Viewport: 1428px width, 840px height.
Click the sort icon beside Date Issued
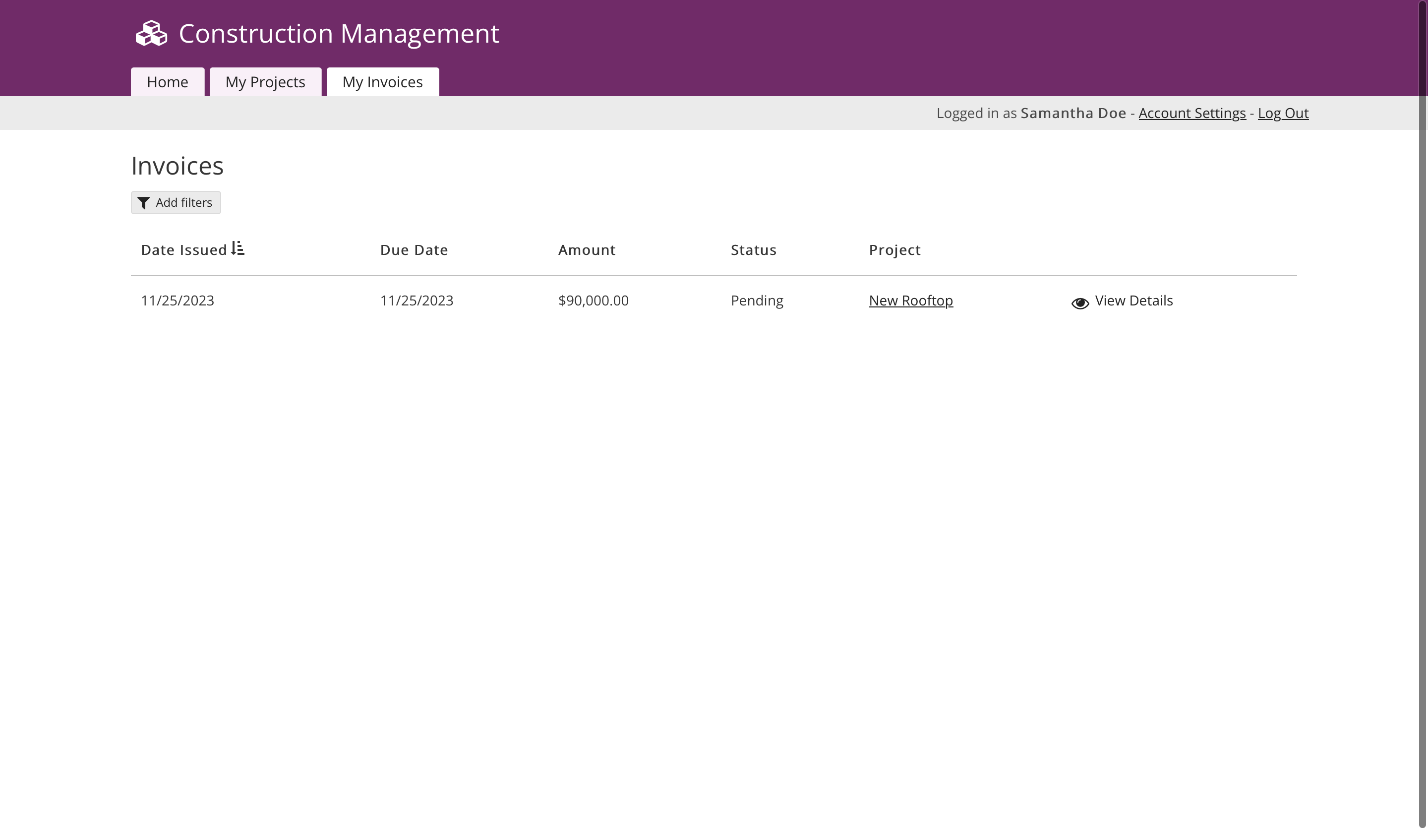pyautogui.click(x=238, y=248)
